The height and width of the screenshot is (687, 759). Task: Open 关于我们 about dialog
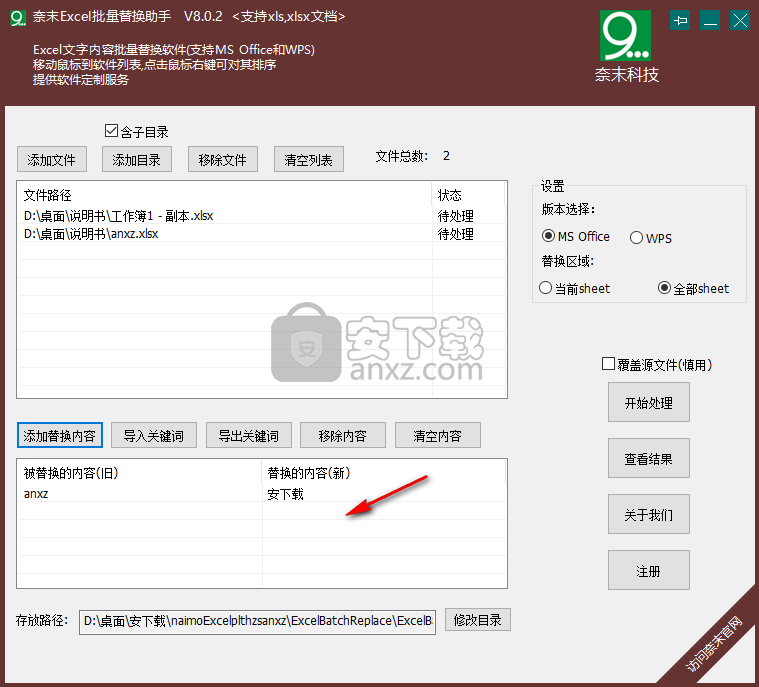(649, 514)
